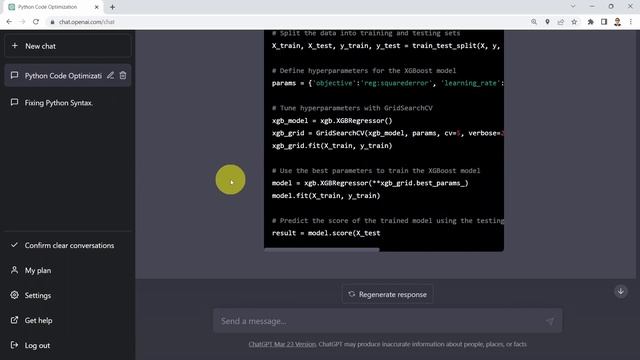
Task: Open Get help link
Action: [68, 320]
